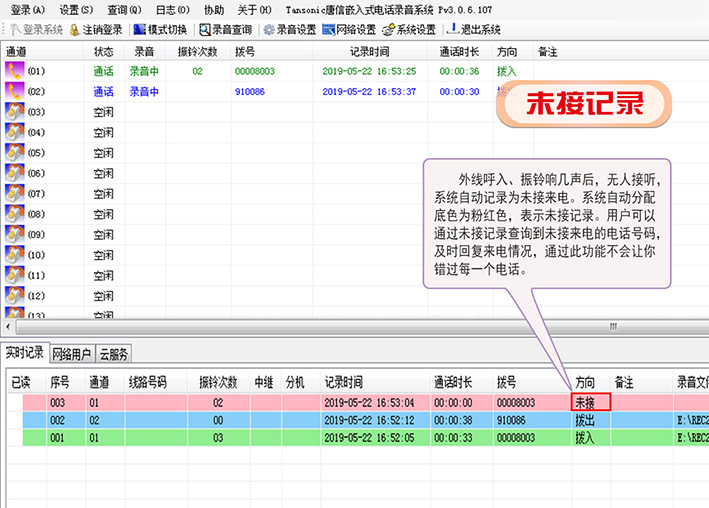
Task: Open 系统设置 in the toolbar
Action: click(388, 29)
